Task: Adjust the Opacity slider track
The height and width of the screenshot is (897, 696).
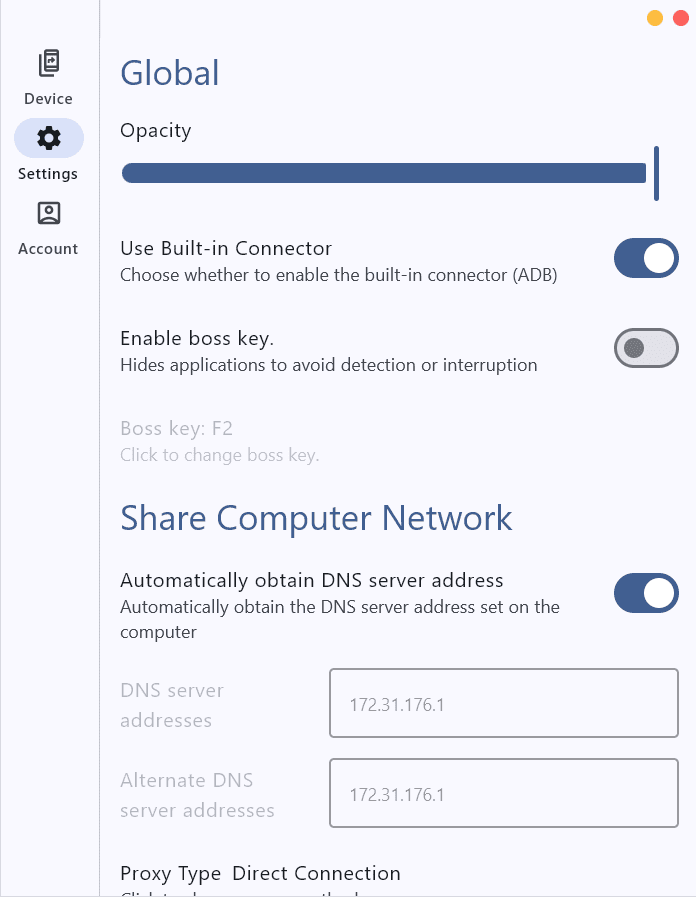Action: pos(383,174)
